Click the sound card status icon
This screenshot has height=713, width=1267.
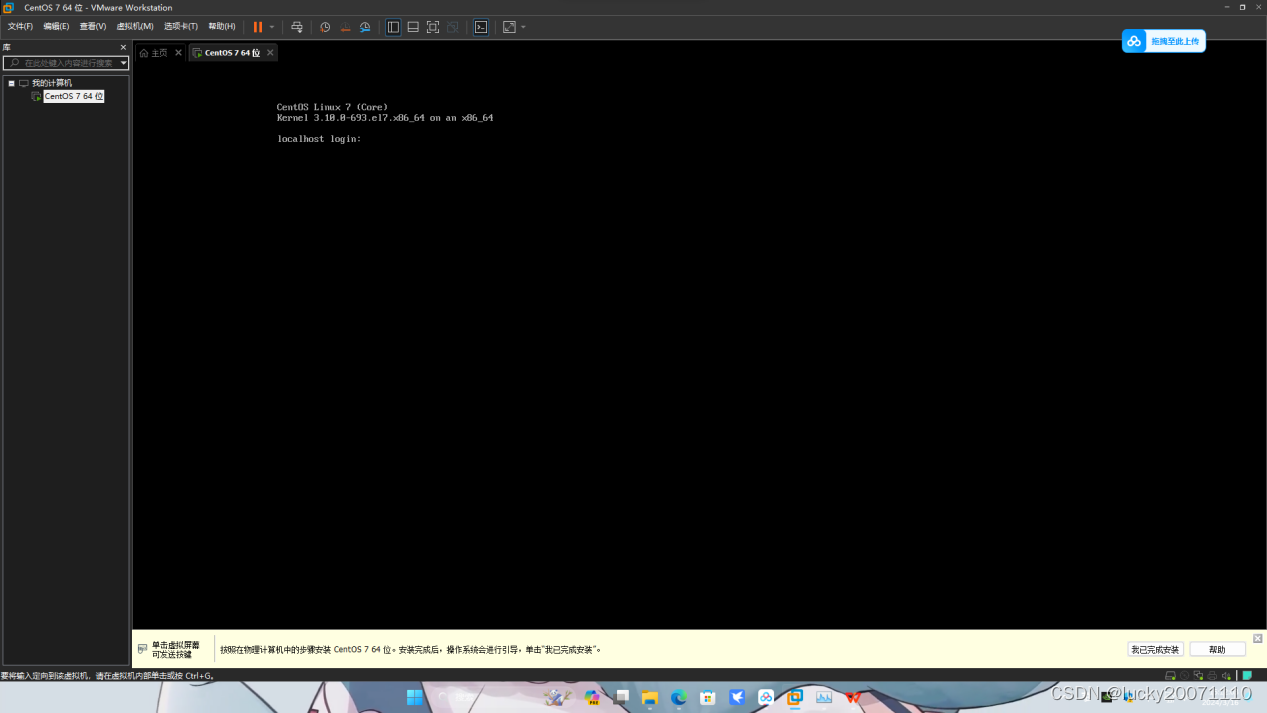click(x=1227, y=676)
